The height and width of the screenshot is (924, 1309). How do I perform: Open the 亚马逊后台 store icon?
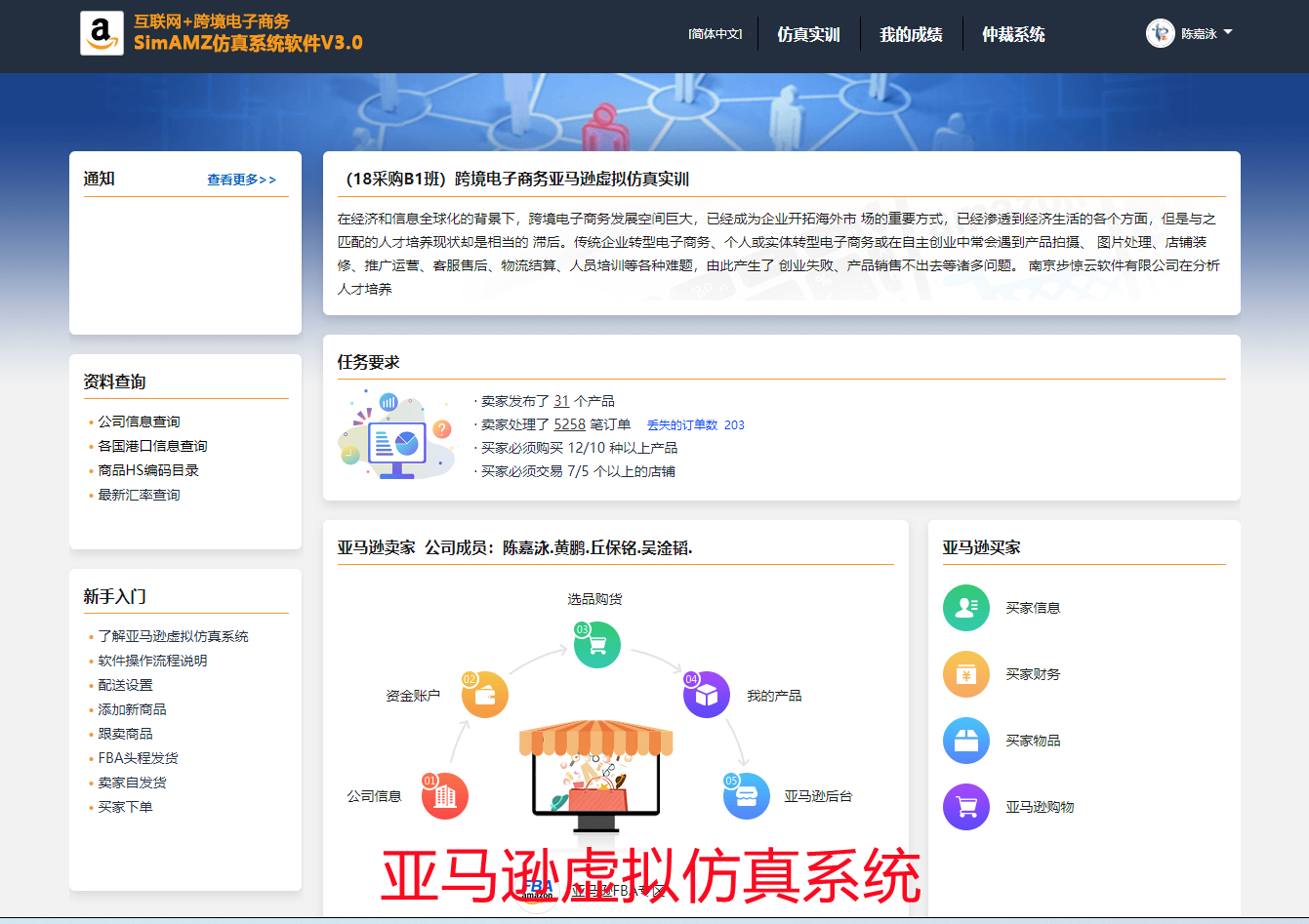[x=746, y=796]
